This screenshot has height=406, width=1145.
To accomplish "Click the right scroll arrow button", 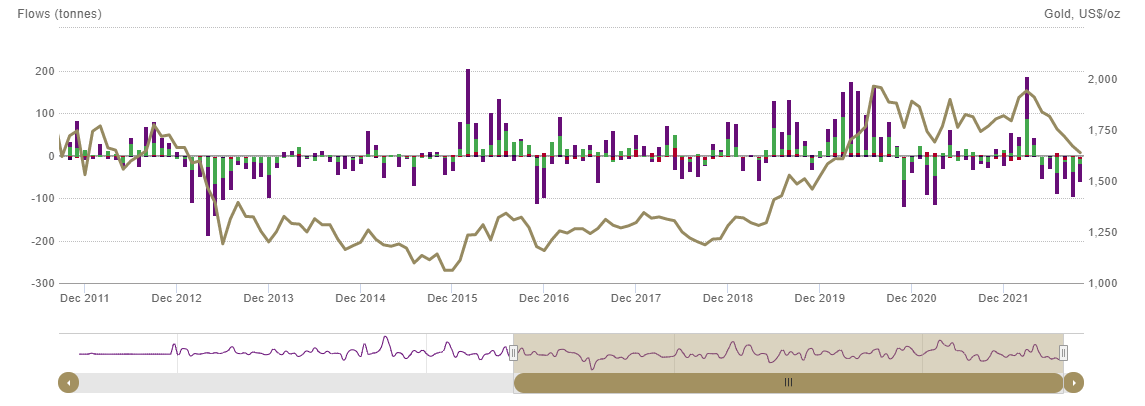I will click(x=1074, y=382).
